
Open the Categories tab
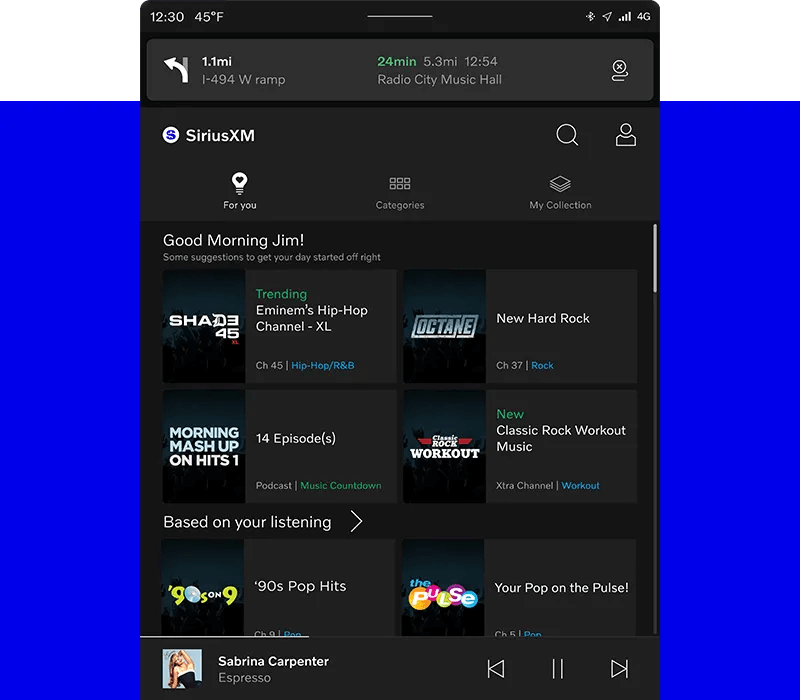pos(400,191)
